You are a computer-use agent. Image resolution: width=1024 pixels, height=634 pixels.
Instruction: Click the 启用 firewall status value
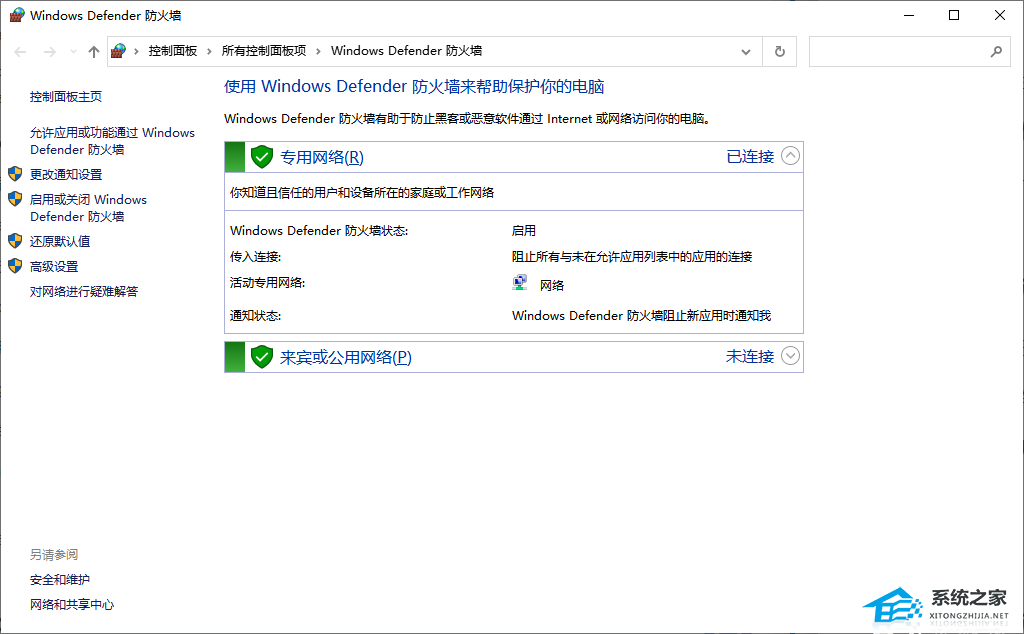[524, 230]
